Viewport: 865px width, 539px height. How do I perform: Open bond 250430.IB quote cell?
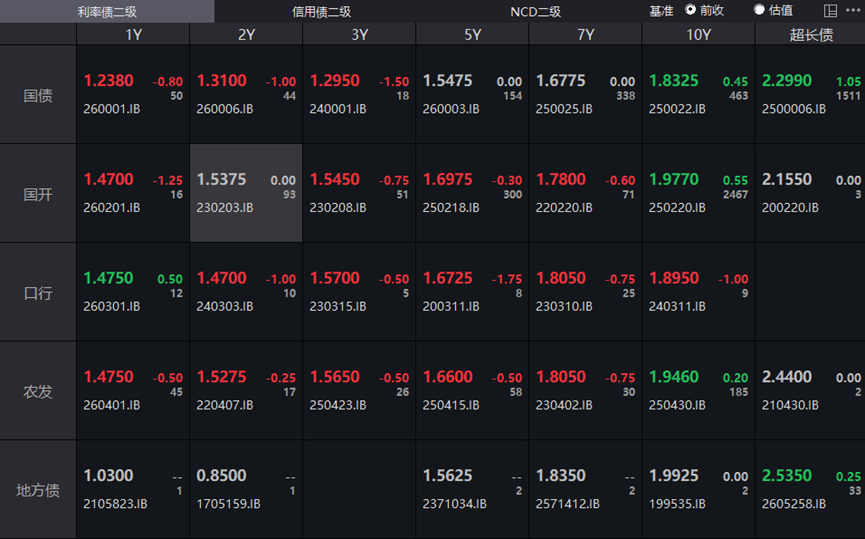click(x=698, y=391)
